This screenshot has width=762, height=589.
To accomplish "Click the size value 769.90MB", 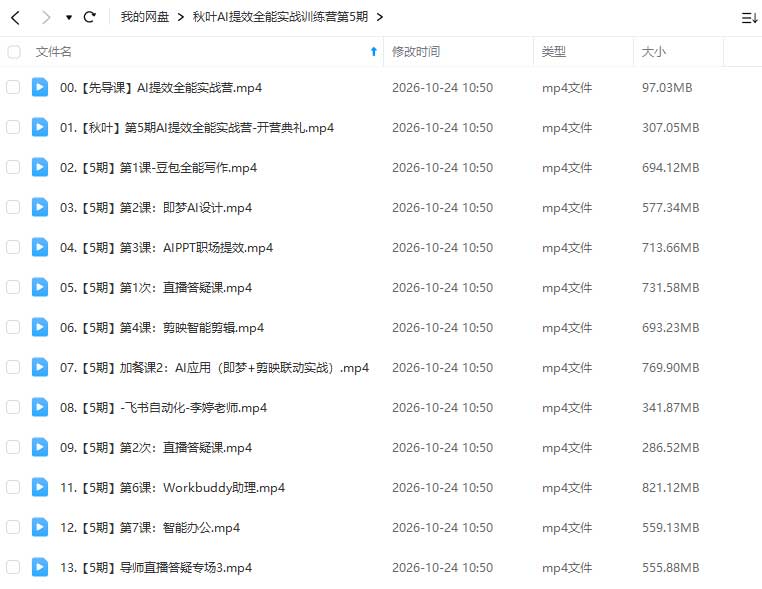I will pyautogui.click(x=670, y=368).
